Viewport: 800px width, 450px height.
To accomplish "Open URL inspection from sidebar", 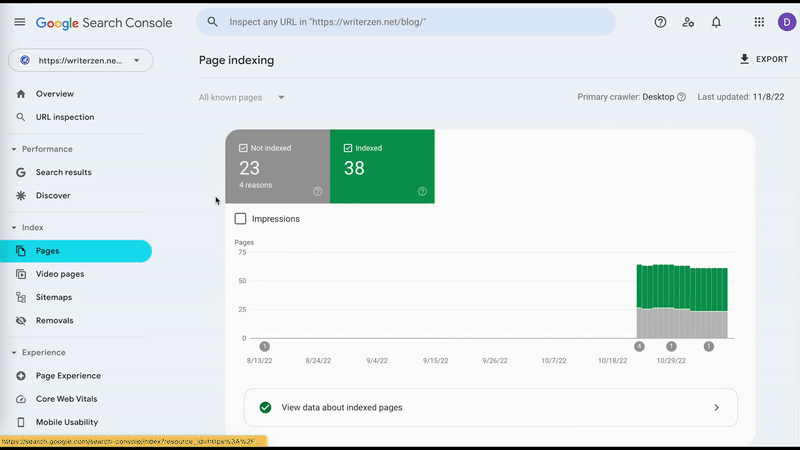I will click(65, 117).
